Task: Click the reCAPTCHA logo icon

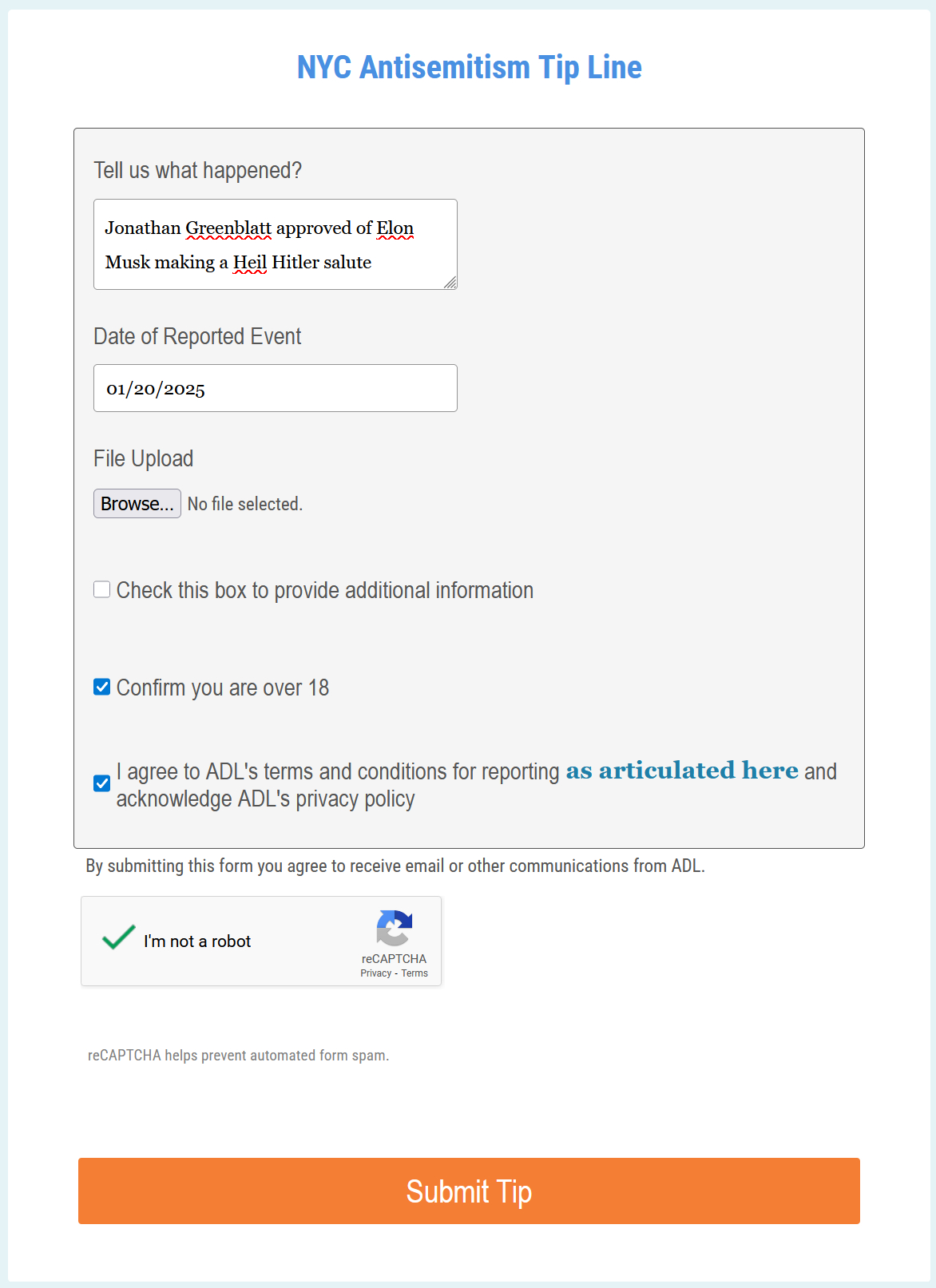Action: coord(394,928)
